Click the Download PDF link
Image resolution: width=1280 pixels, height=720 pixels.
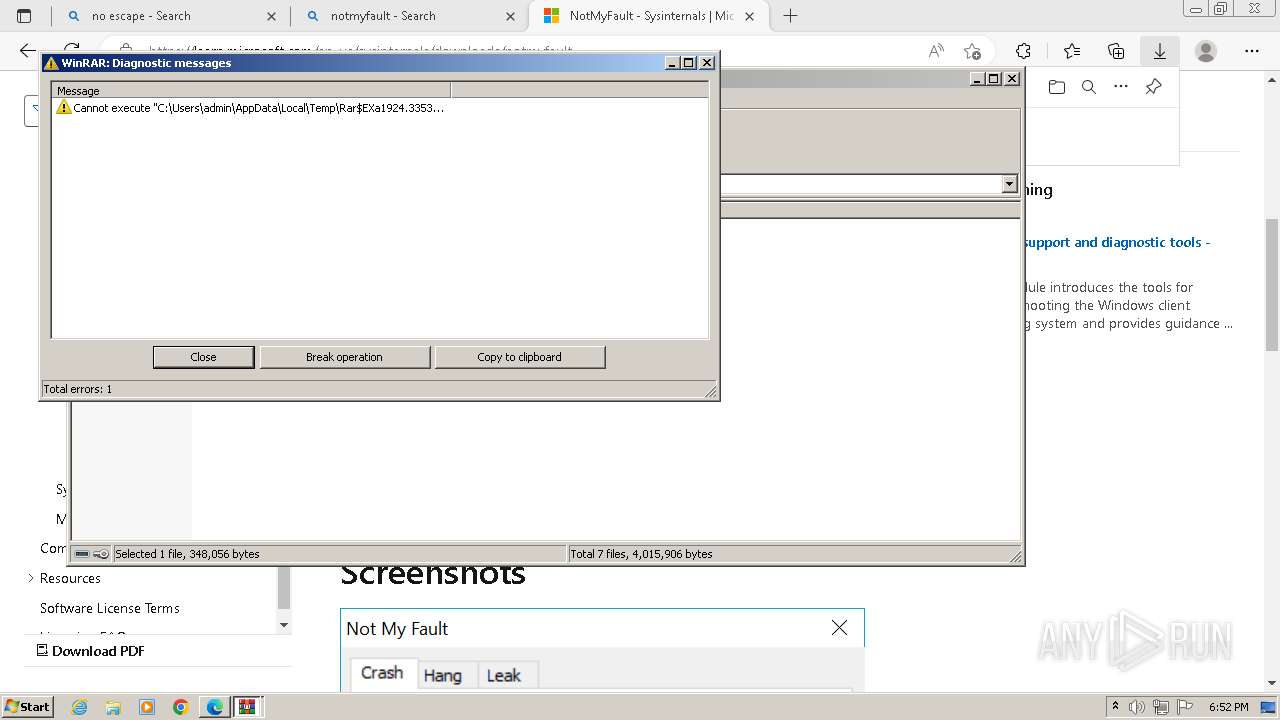pos(90,651)
